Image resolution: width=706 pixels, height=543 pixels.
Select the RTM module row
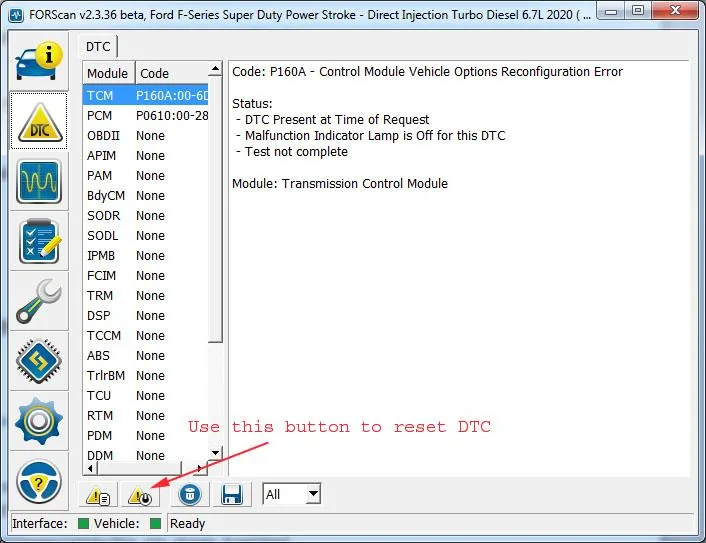[145, 416]
